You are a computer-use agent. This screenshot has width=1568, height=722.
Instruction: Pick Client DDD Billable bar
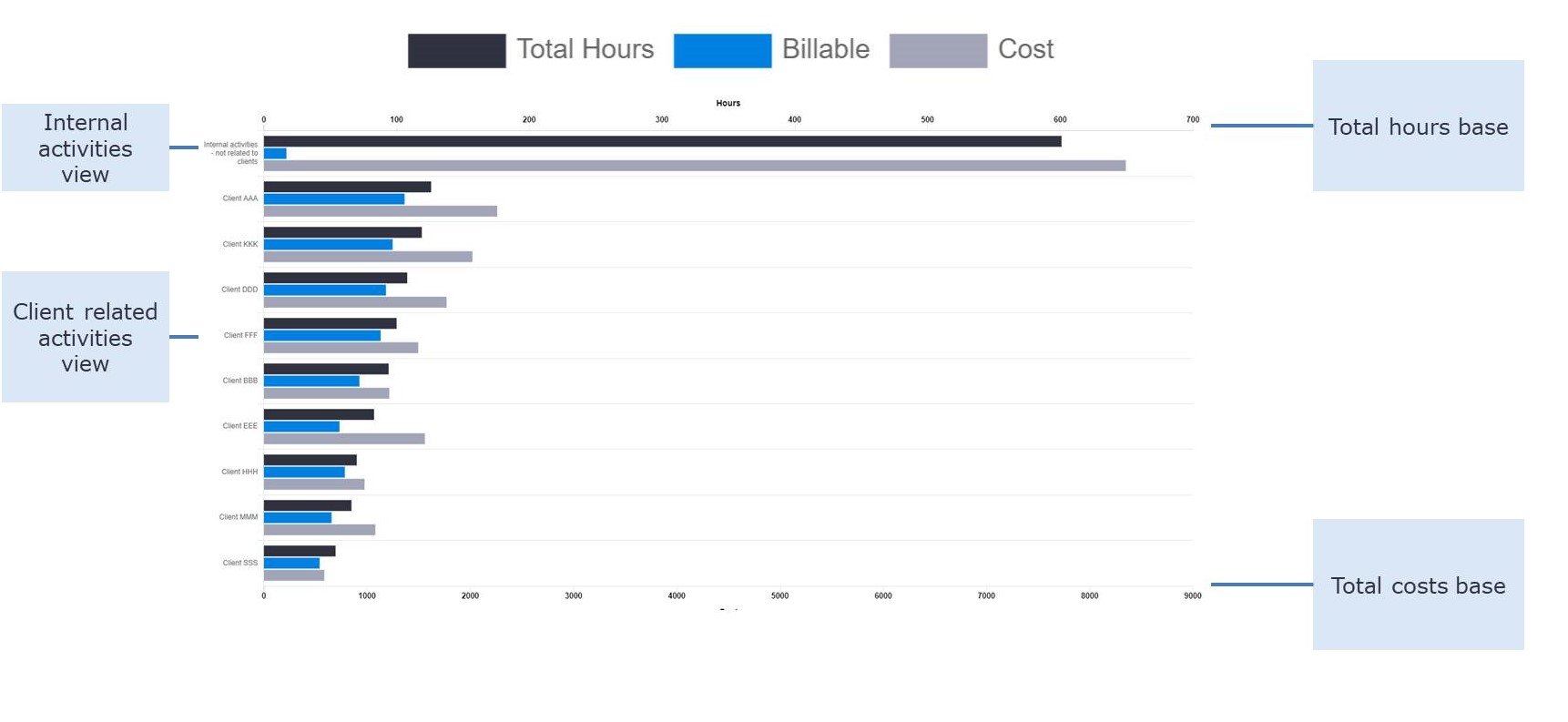[325, 290]
